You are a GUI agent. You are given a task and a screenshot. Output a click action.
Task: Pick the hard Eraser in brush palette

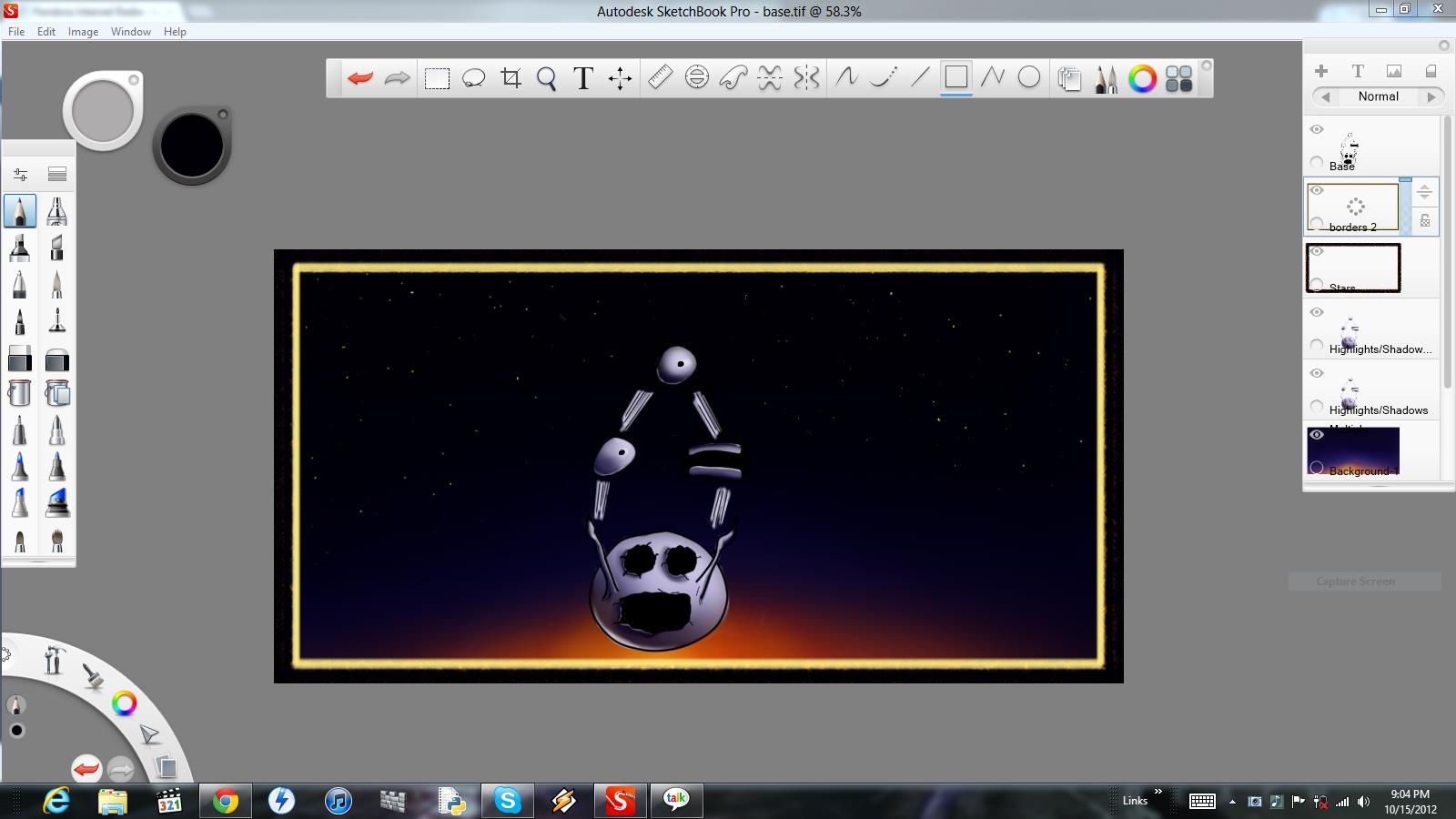click(x=19, y=359)
